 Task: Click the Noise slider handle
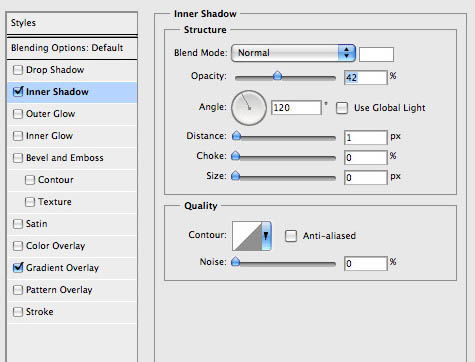236,262
